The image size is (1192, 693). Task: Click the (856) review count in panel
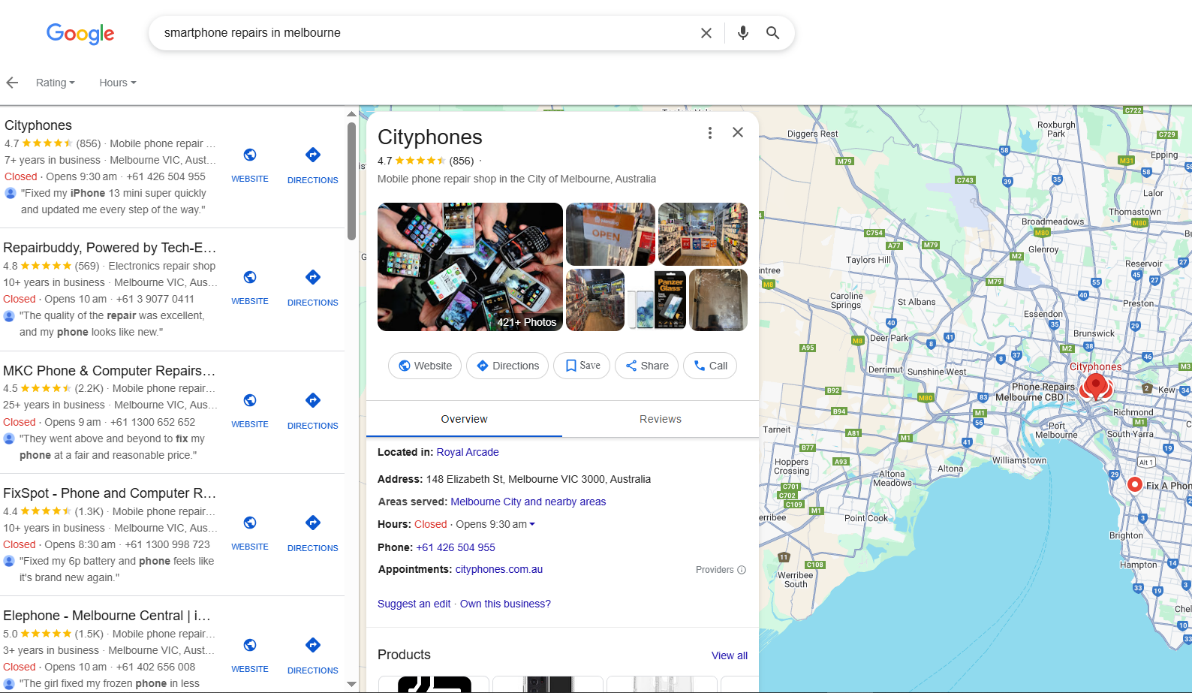(461, 161)
